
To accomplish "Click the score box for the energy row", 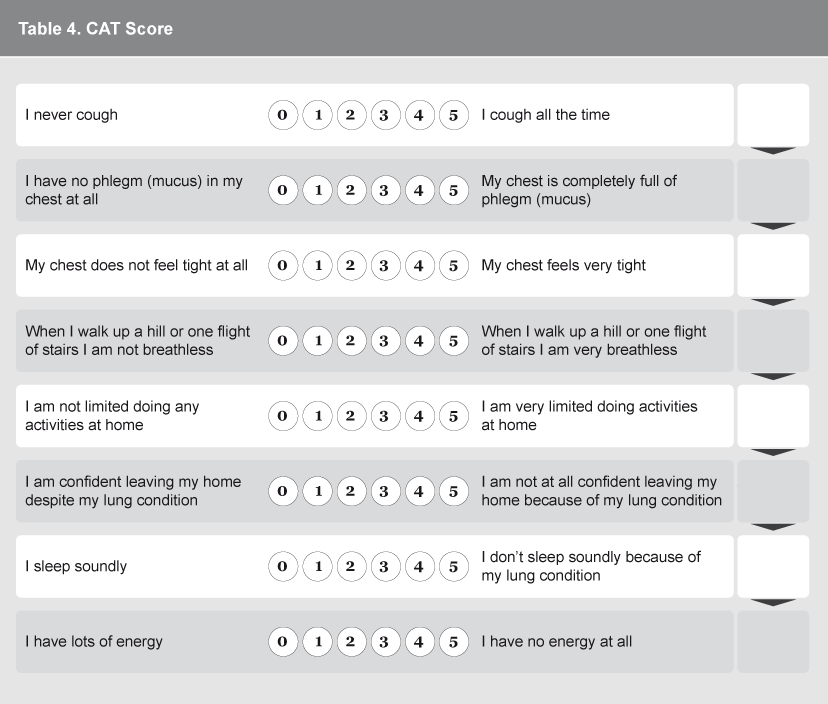I will click(x=772, y=642).
